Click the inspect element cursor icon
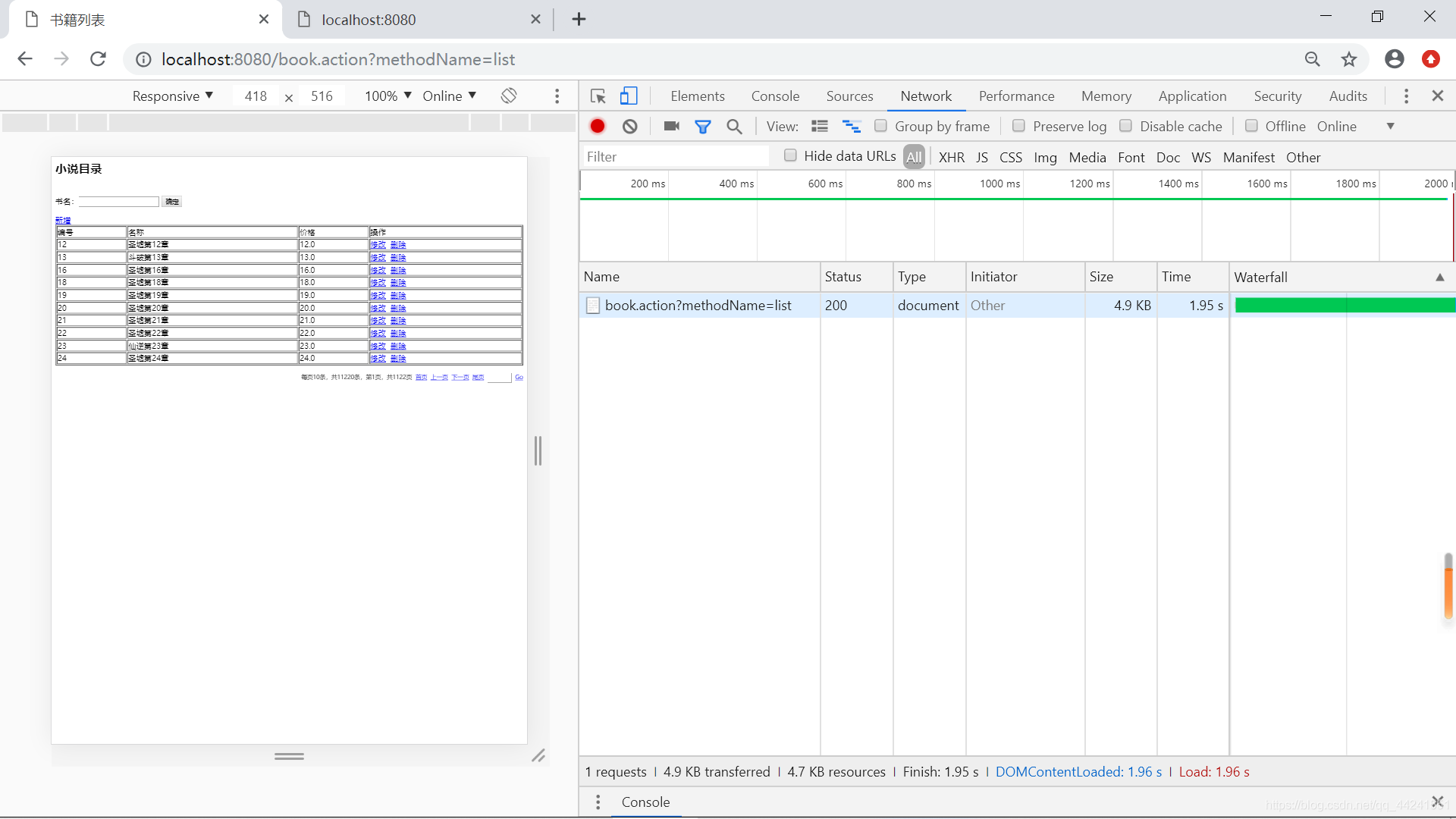The image size is (1456, 819). pos(597,95)
